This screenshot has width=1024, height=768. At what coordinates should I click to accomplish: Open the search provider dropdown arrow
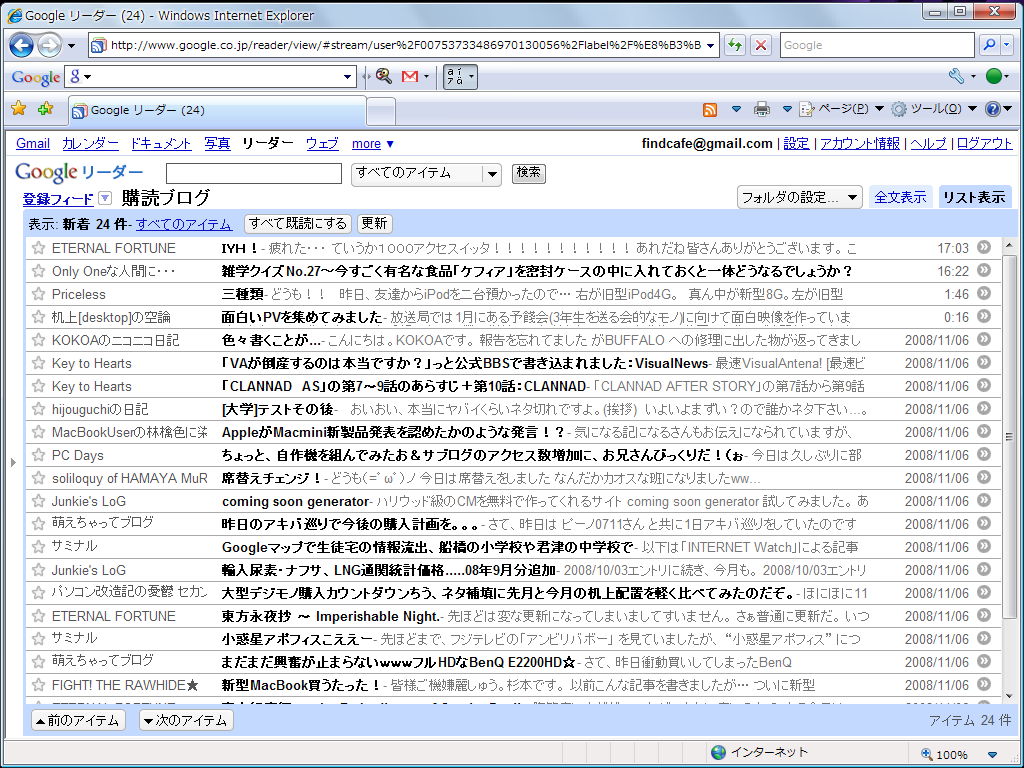(1007, 45)
